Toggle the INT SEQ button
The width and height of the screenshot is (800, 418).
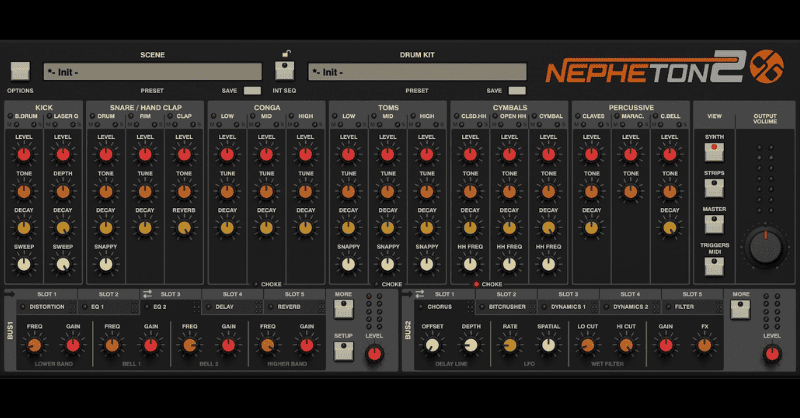click(x=284, y=71)
